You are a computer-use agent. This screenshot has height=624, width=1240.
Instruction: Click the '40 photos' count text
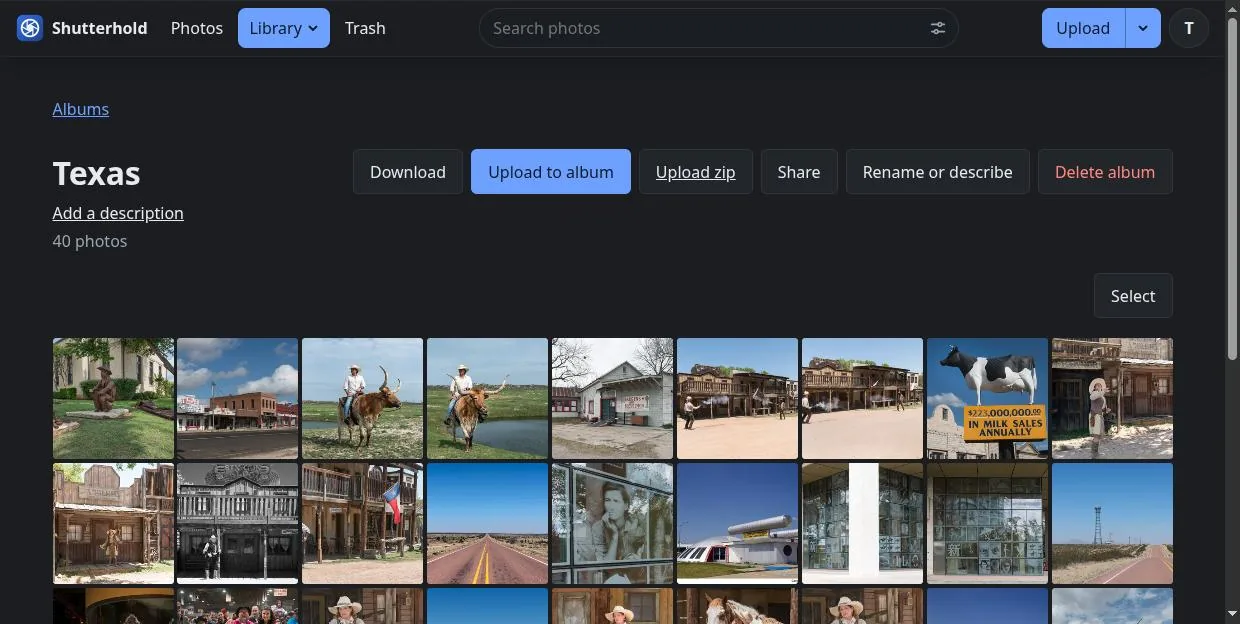(x=90, y=241)
